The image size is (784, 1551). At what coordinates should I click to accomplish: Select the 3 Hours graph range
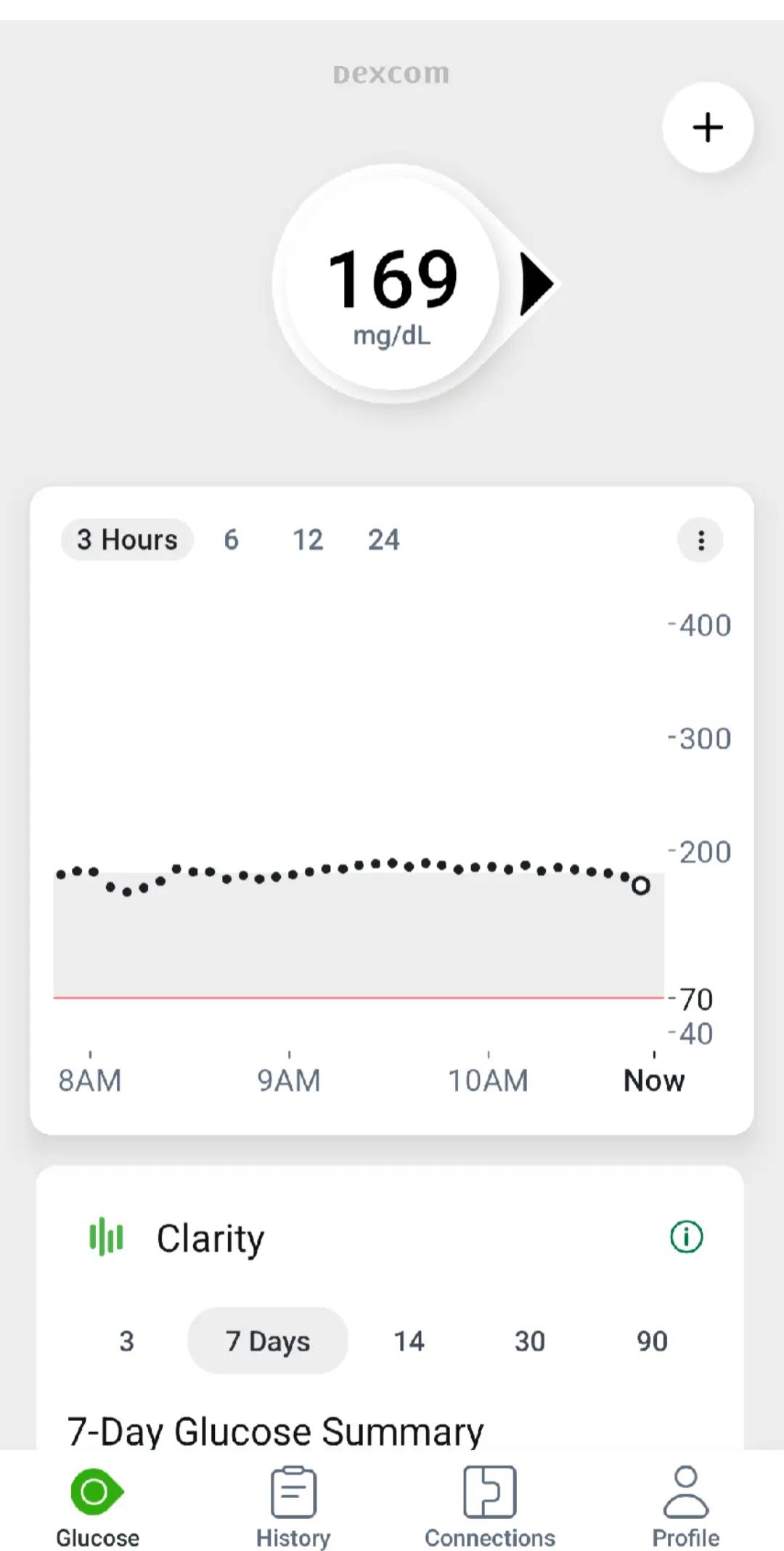(128, 540)
